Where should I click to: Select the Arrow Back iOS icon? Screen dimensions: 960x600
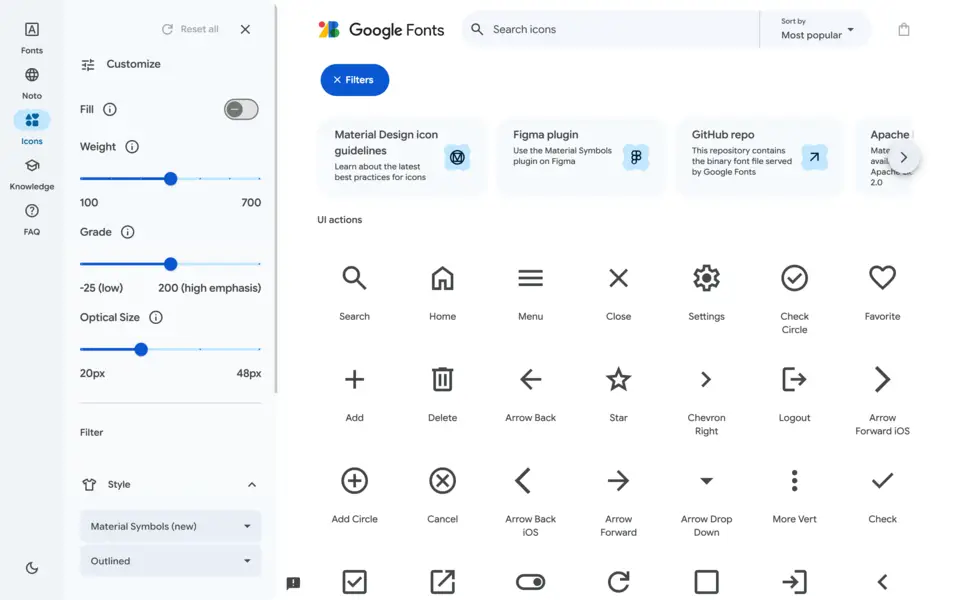[523, 481]
